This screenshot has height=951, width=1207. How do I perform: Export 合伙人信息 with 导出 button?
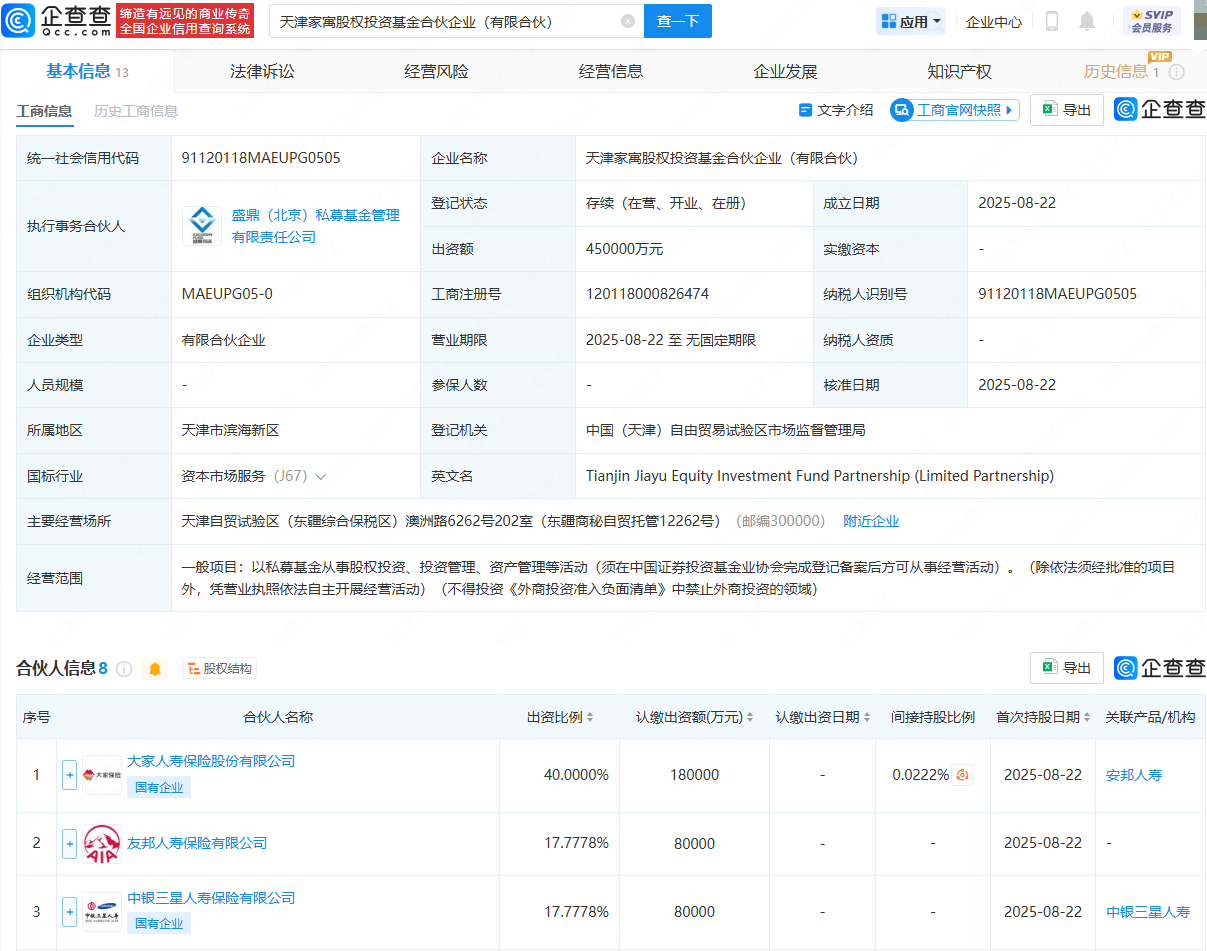click(1067, 668)
